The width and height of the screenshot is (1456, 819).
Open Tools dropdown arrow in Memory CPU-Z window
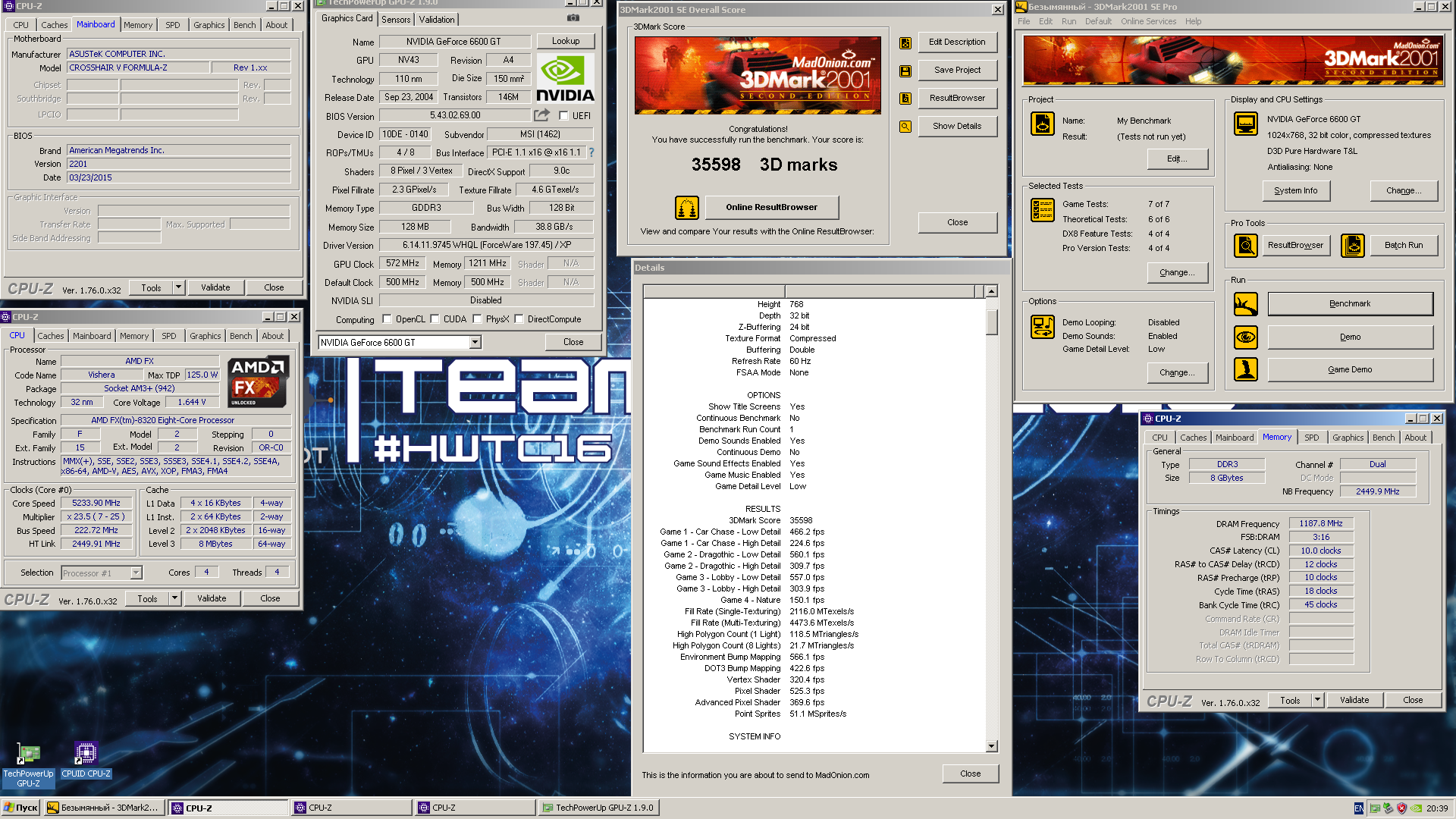(1317, 700)
